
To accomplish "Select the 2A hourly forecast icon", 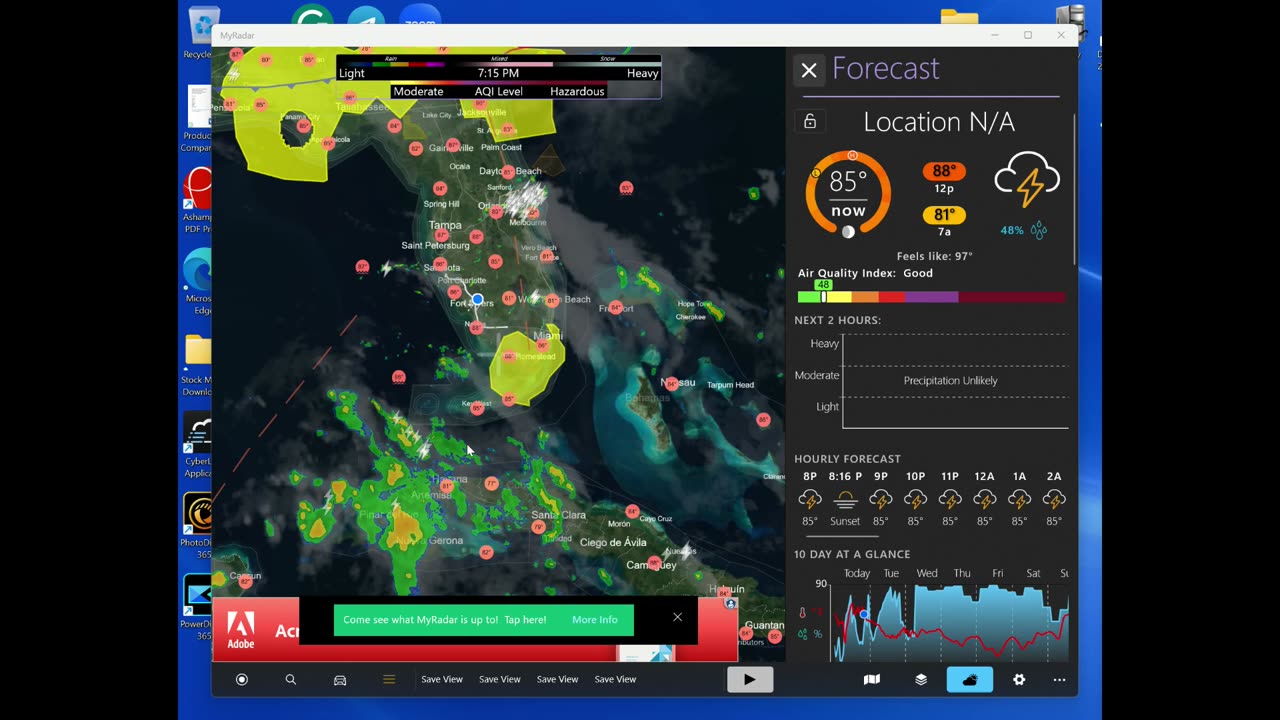I will pos(1054,499).
